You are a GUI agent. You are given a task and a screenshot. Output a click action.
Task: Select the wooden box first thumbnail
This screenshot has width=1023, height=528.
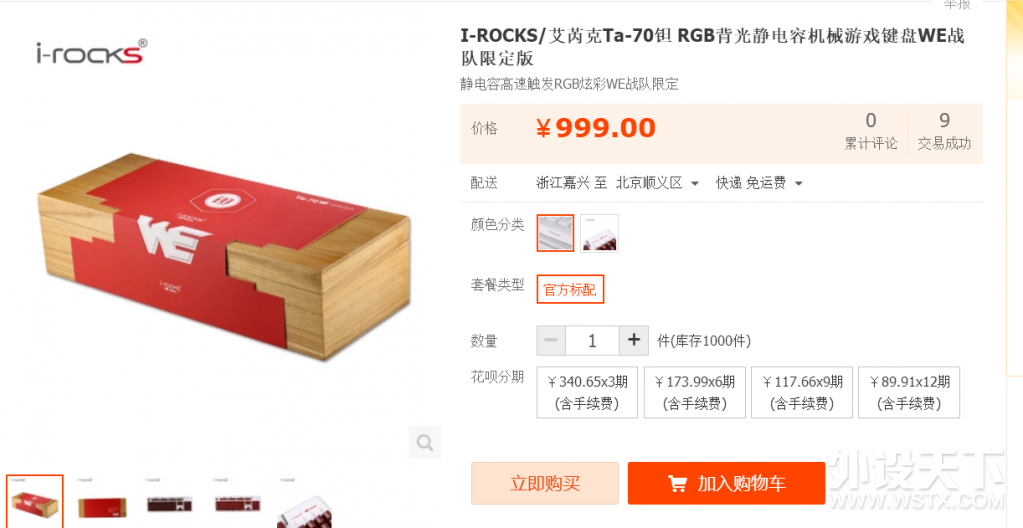coord(35,501)
